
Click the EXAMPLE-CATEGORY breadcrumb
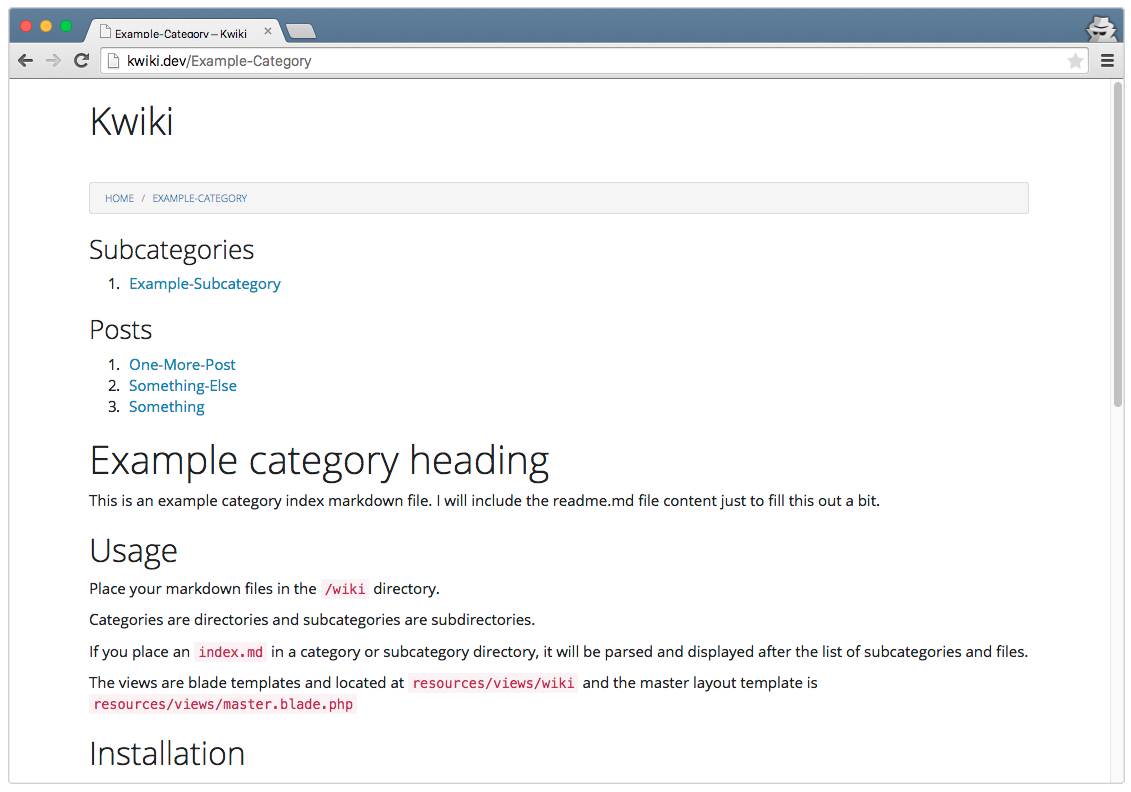[199, 198]
